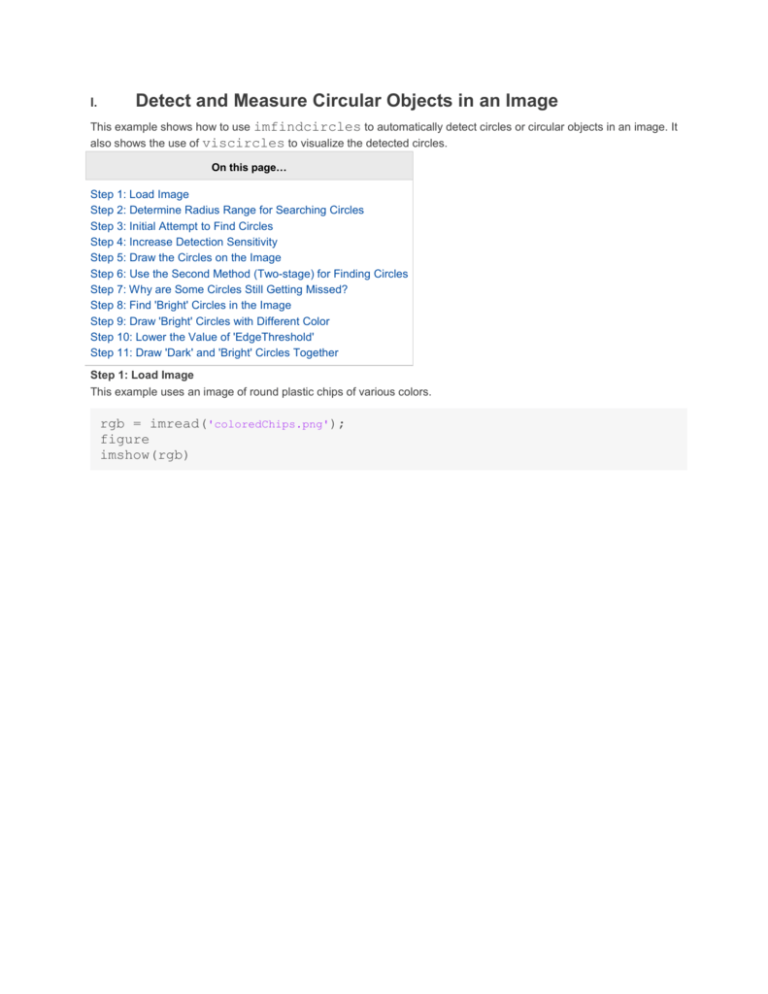Click the figure code line
Viewport: 768px width, 994px height.
tap(125, 439)
